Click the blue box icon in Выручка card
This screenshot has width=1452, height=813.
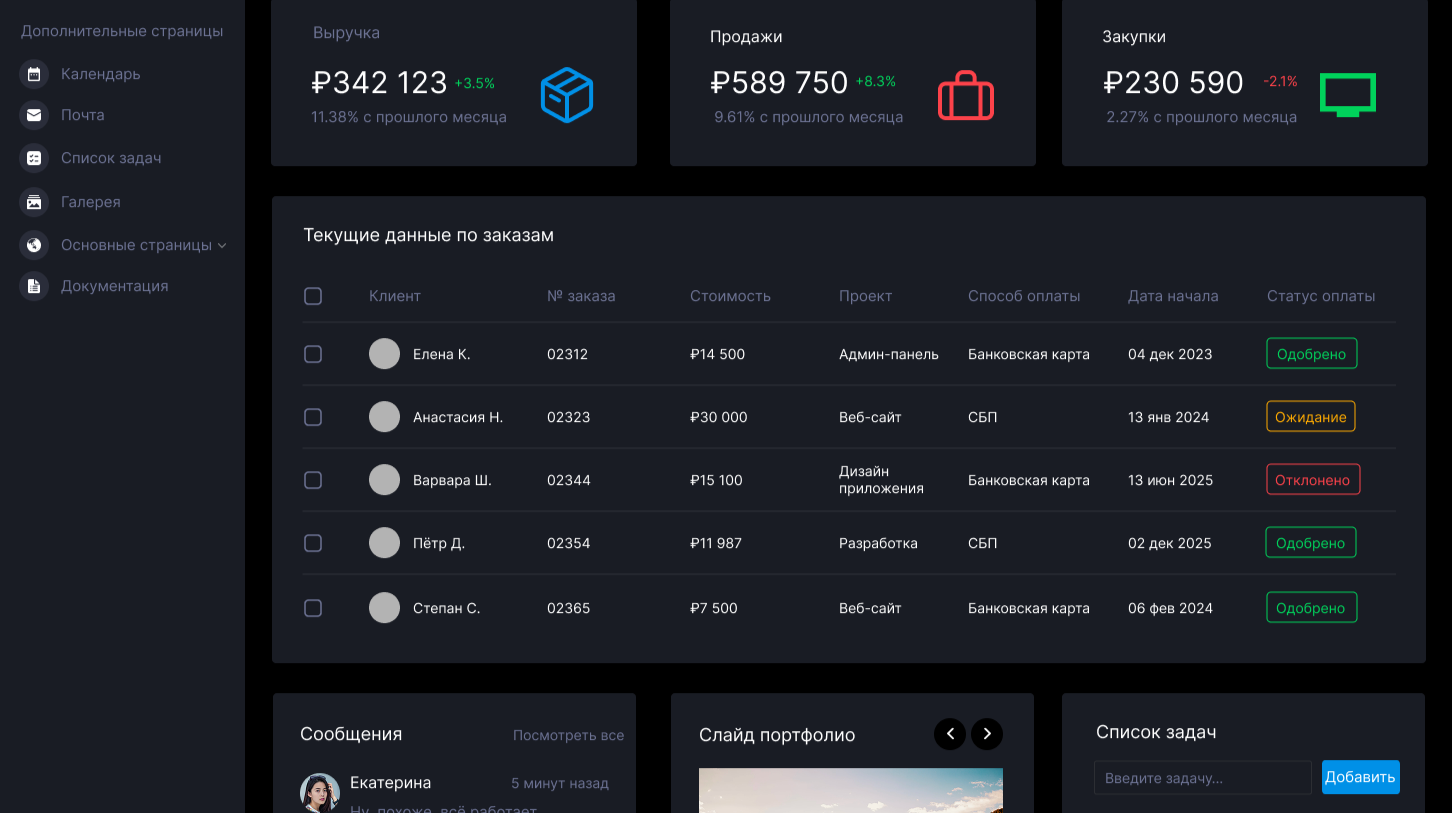[567, 96]
